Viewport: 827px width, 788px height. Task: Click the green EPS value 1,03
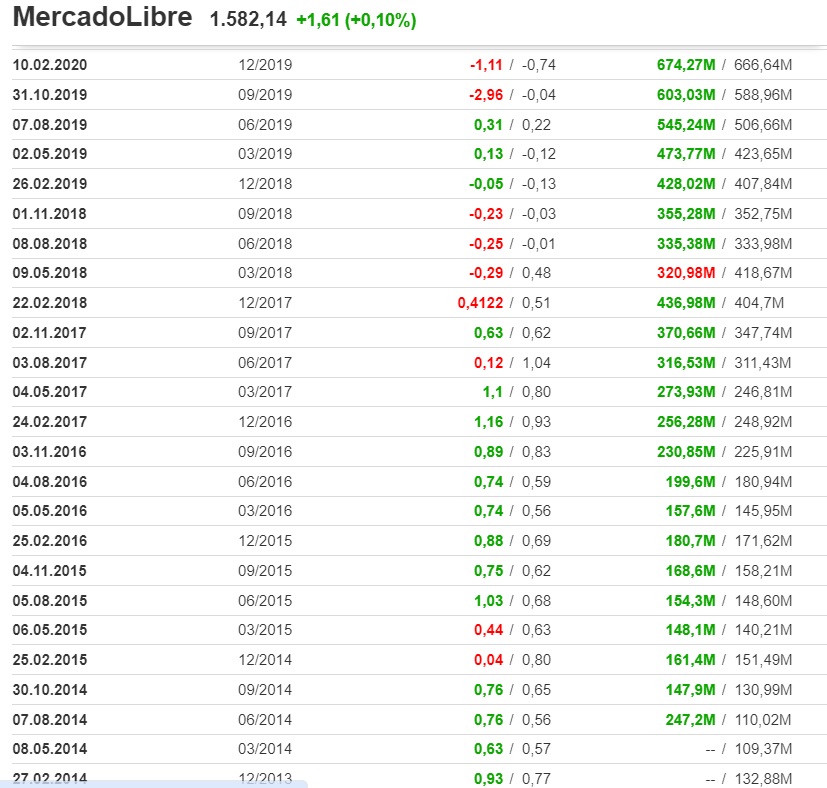(x=488, y=601)
